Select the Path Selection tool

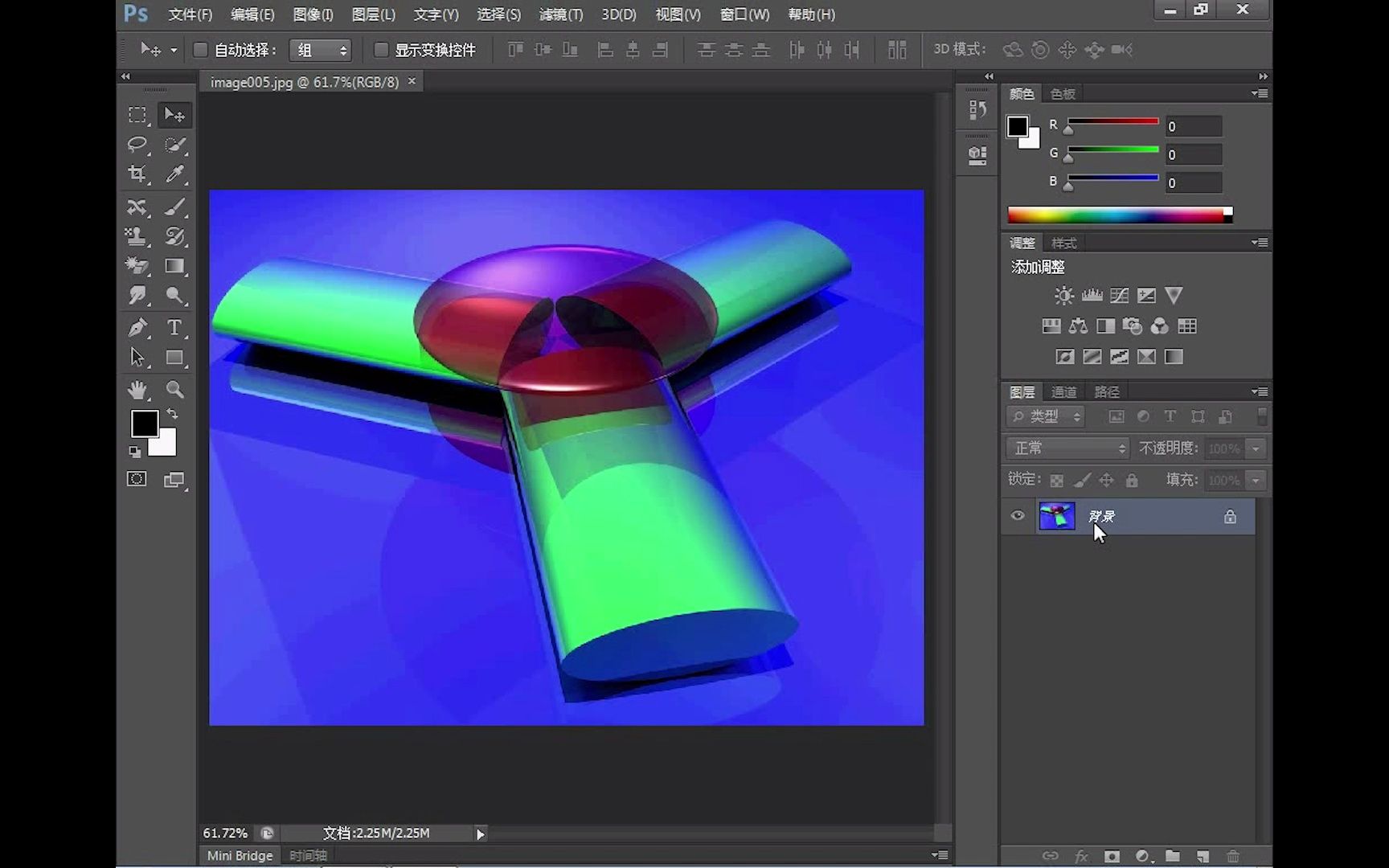(x=137, y=357)
